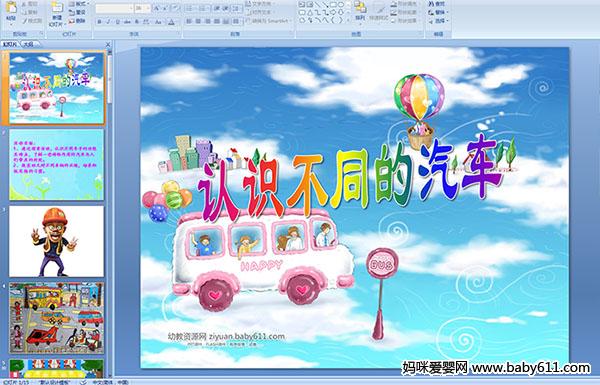Switch to the Outline tab in the left pane
This screenshot has width=600, height=385.
click(28, 44)
